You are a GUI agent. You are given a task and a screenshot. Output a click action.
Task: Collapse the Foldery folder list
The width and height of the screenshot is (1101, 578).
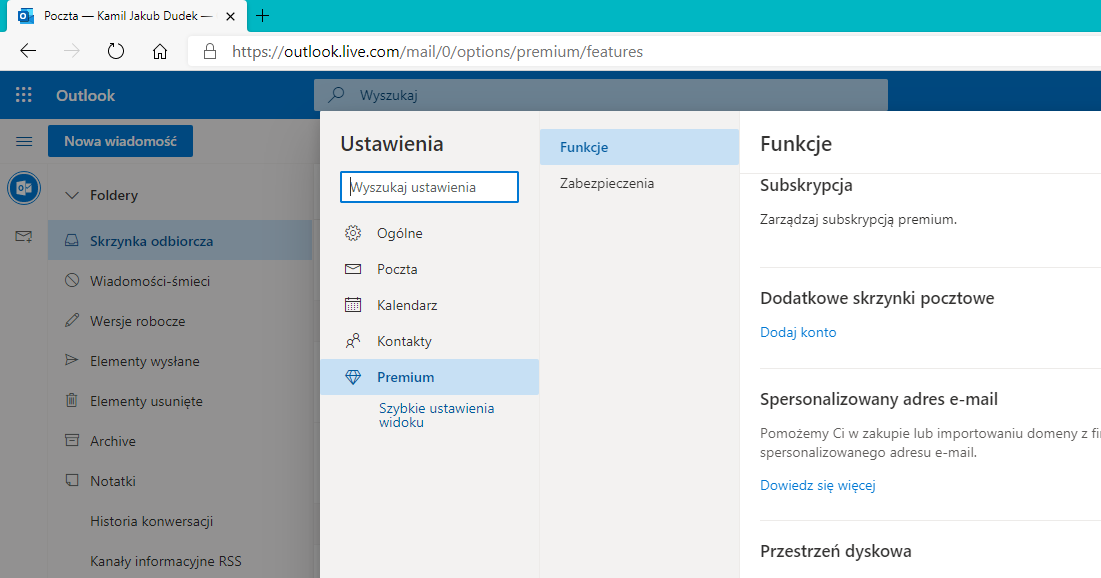[71, 196]
